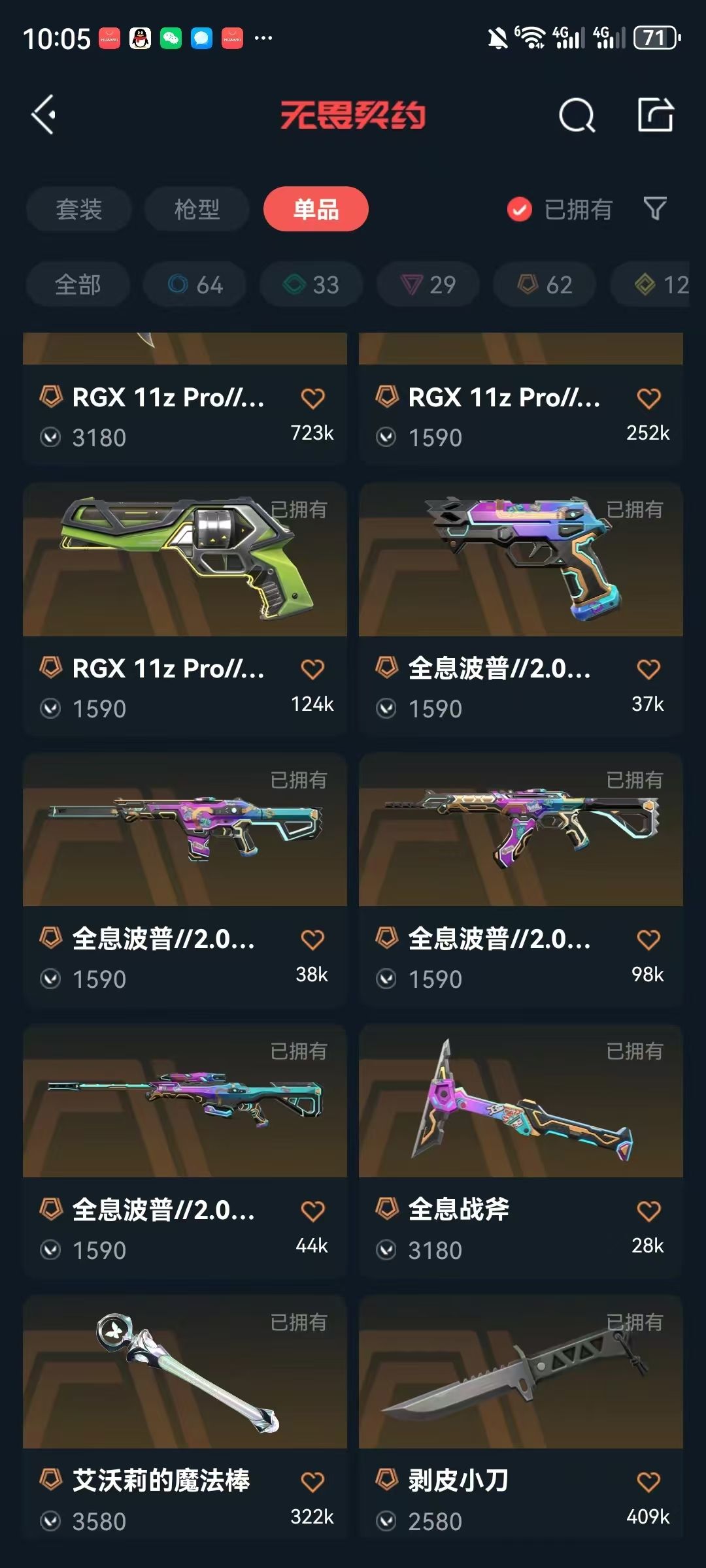The image size is (706, 1568).
Task: Open the 全息战斧 axe skin image
Action: pos(521,1101)
